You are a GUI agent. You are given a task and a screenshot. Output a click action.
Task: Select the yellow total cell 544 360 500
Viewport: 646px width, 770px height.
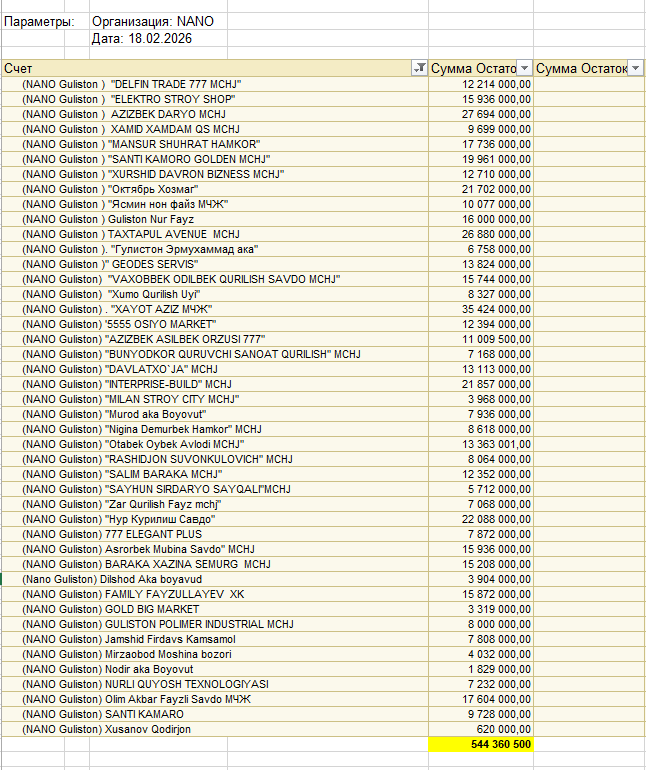coord(481,744)
